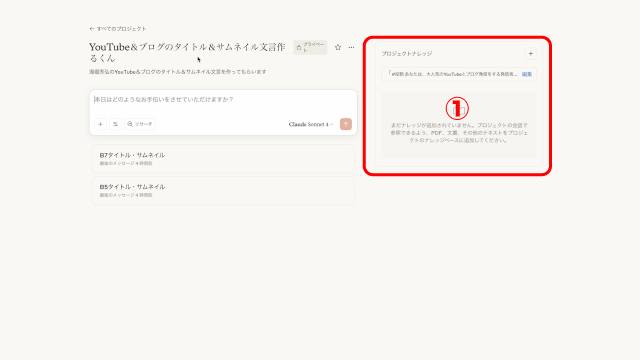Screen dimensions: 640x360
Task: Click the プライベート visibility badge
Action: [x=310, y=47]
